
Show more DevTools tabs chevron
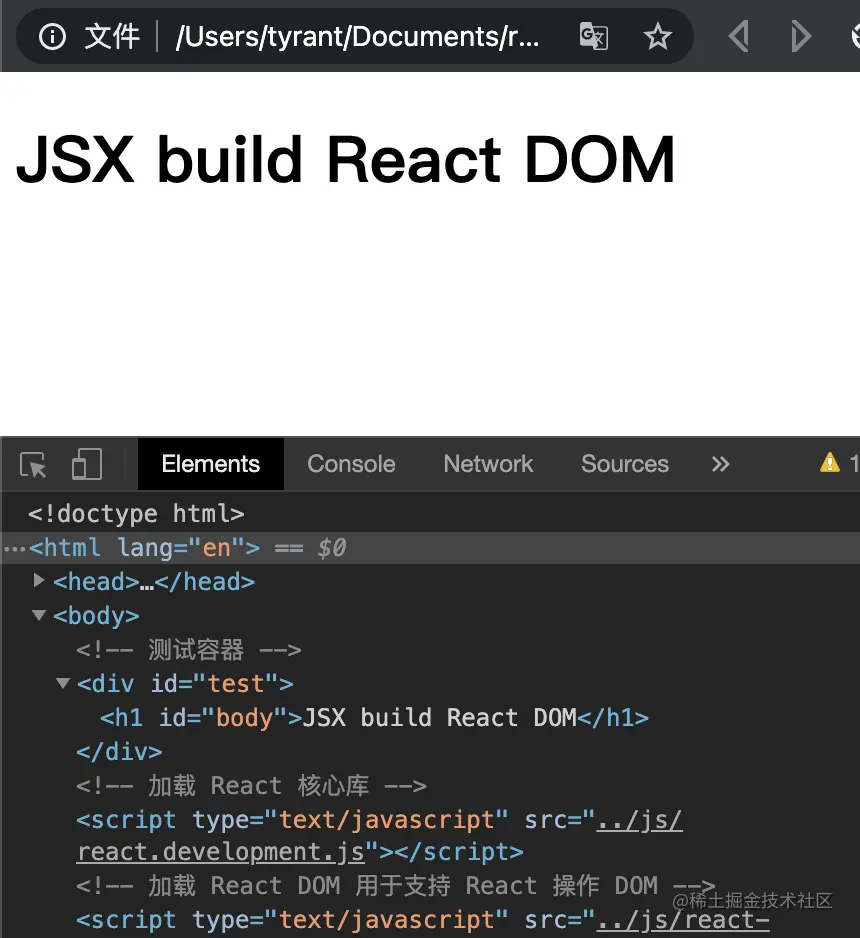tap(721, 464)
